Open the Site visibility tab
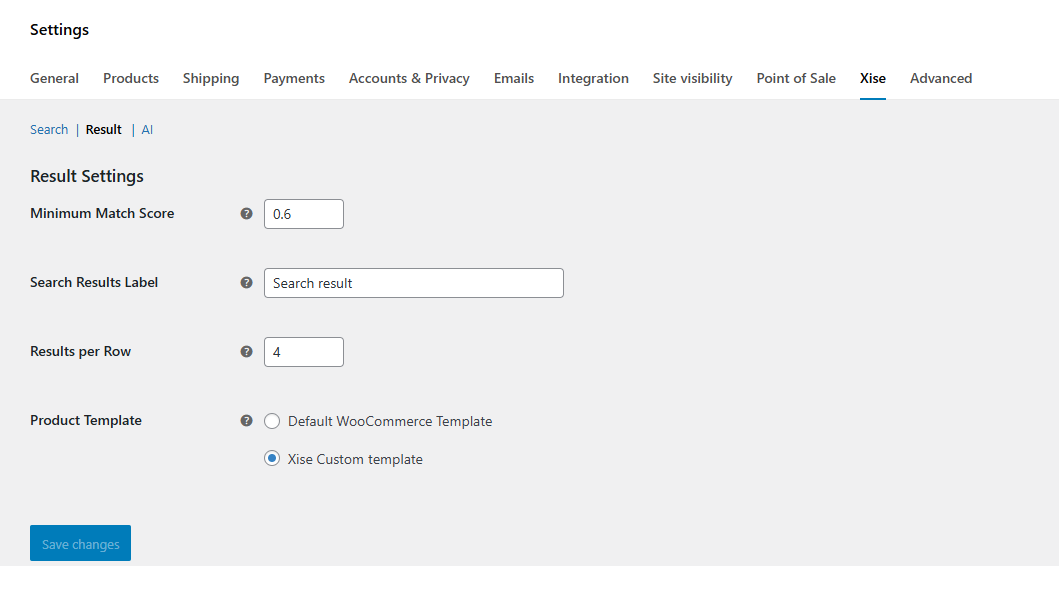The height and width of the screenshot is (613, 1059). [x=692, y=78]
